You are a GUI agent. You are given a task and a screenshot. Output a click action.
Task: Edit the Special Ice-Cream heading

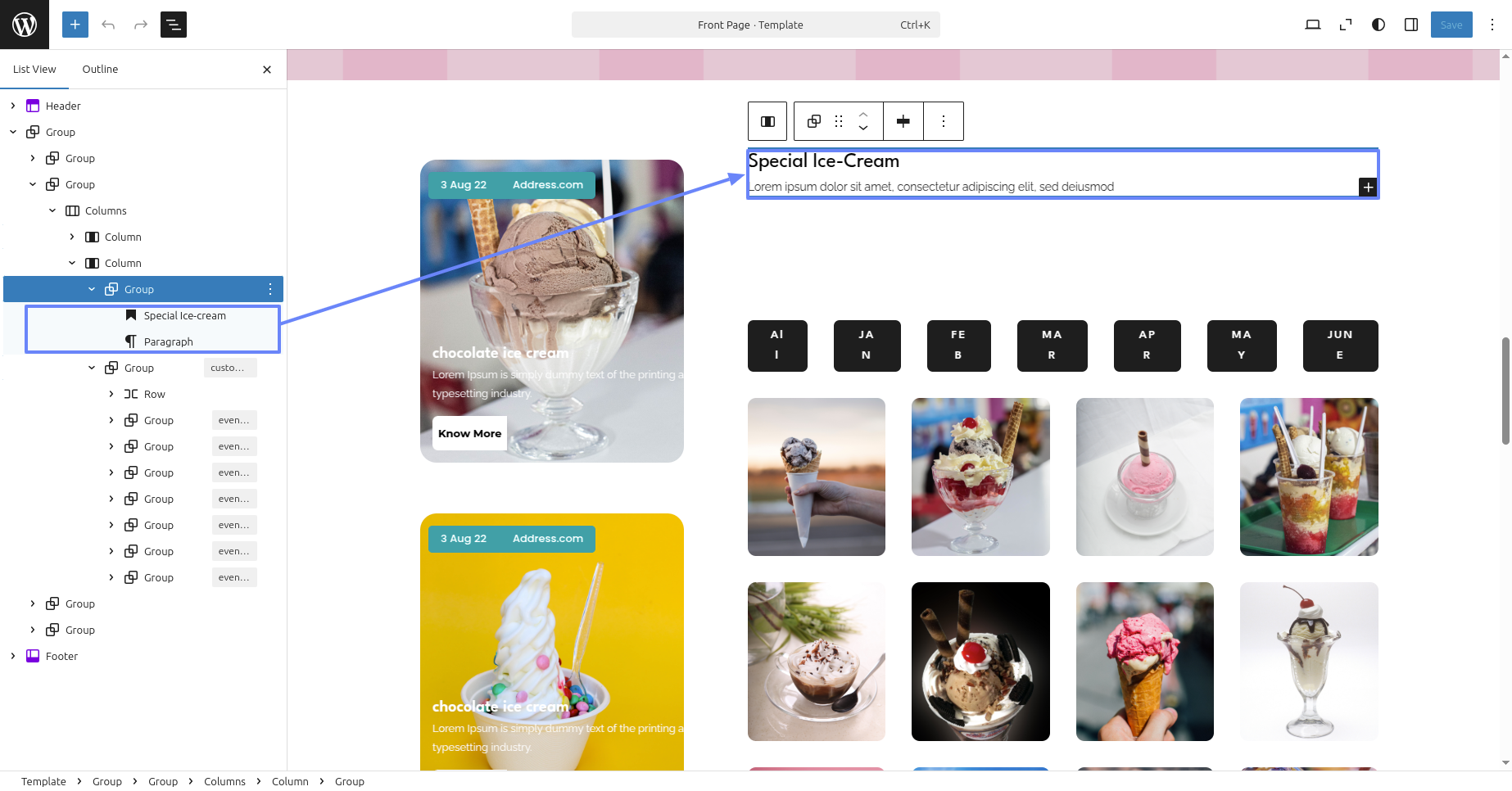[823, 161]
